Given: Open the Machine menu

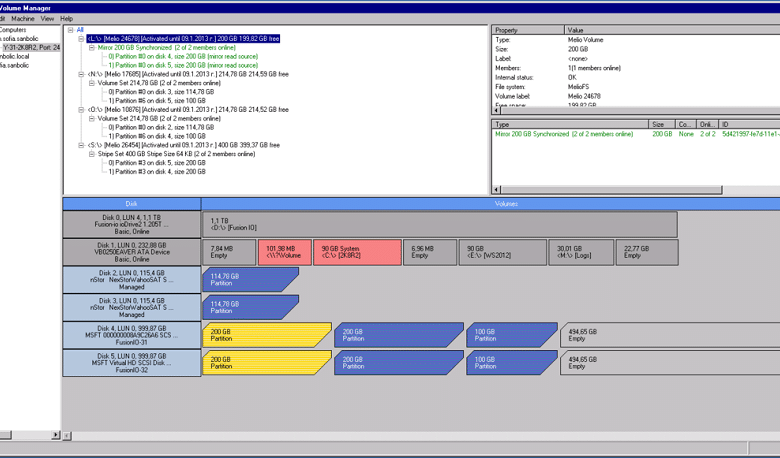Looking at the screenshot, I should pos(23,18).
